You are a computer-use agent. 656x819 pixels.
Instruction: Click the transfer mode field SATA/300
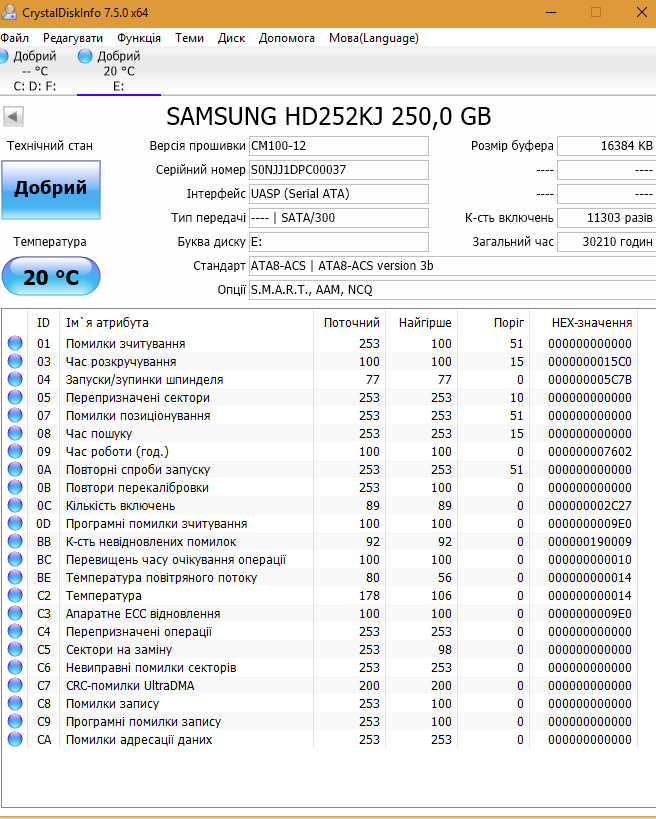tap(338, 218)
